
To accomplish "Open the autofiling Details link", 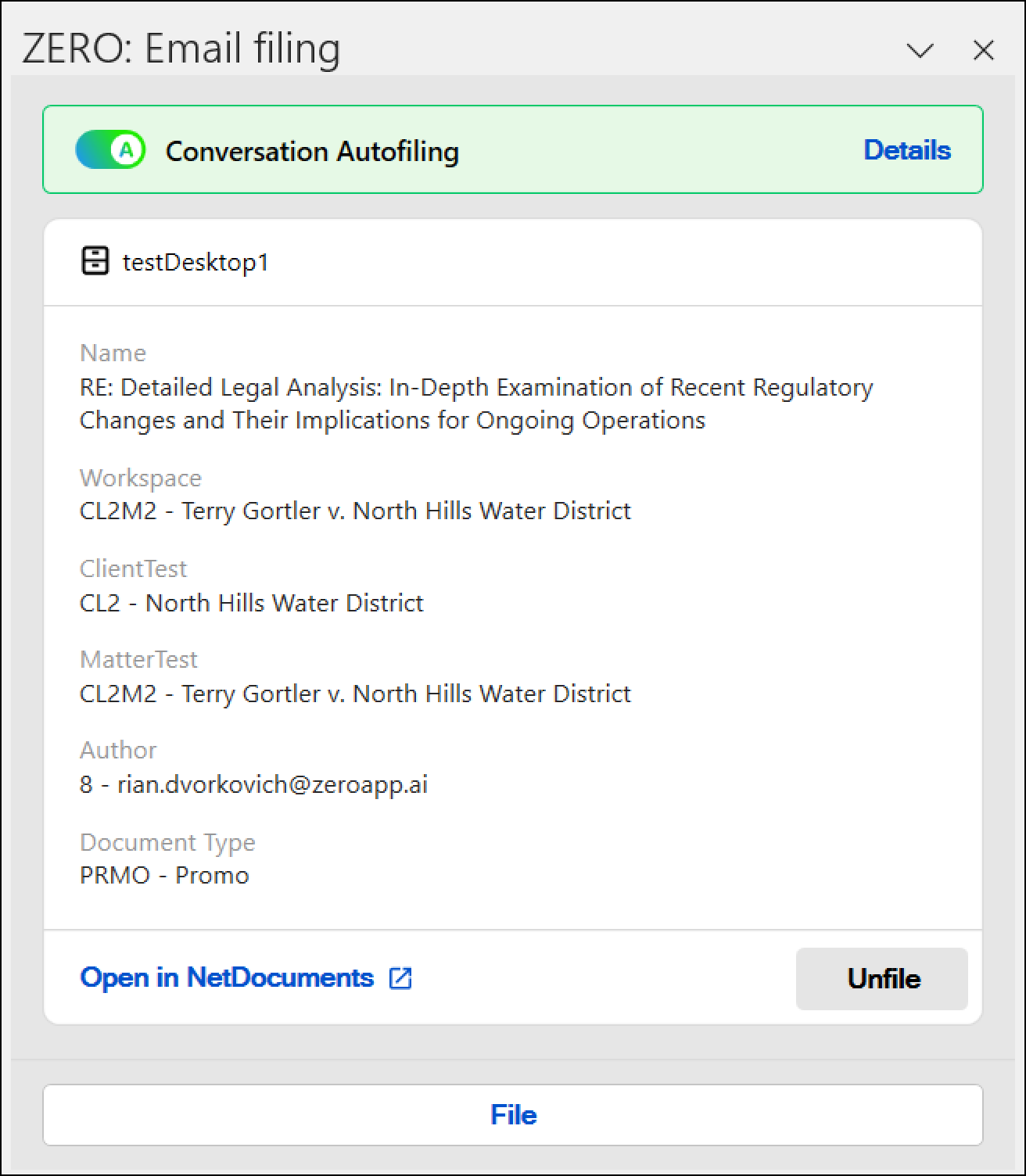I will coord(907,149).
